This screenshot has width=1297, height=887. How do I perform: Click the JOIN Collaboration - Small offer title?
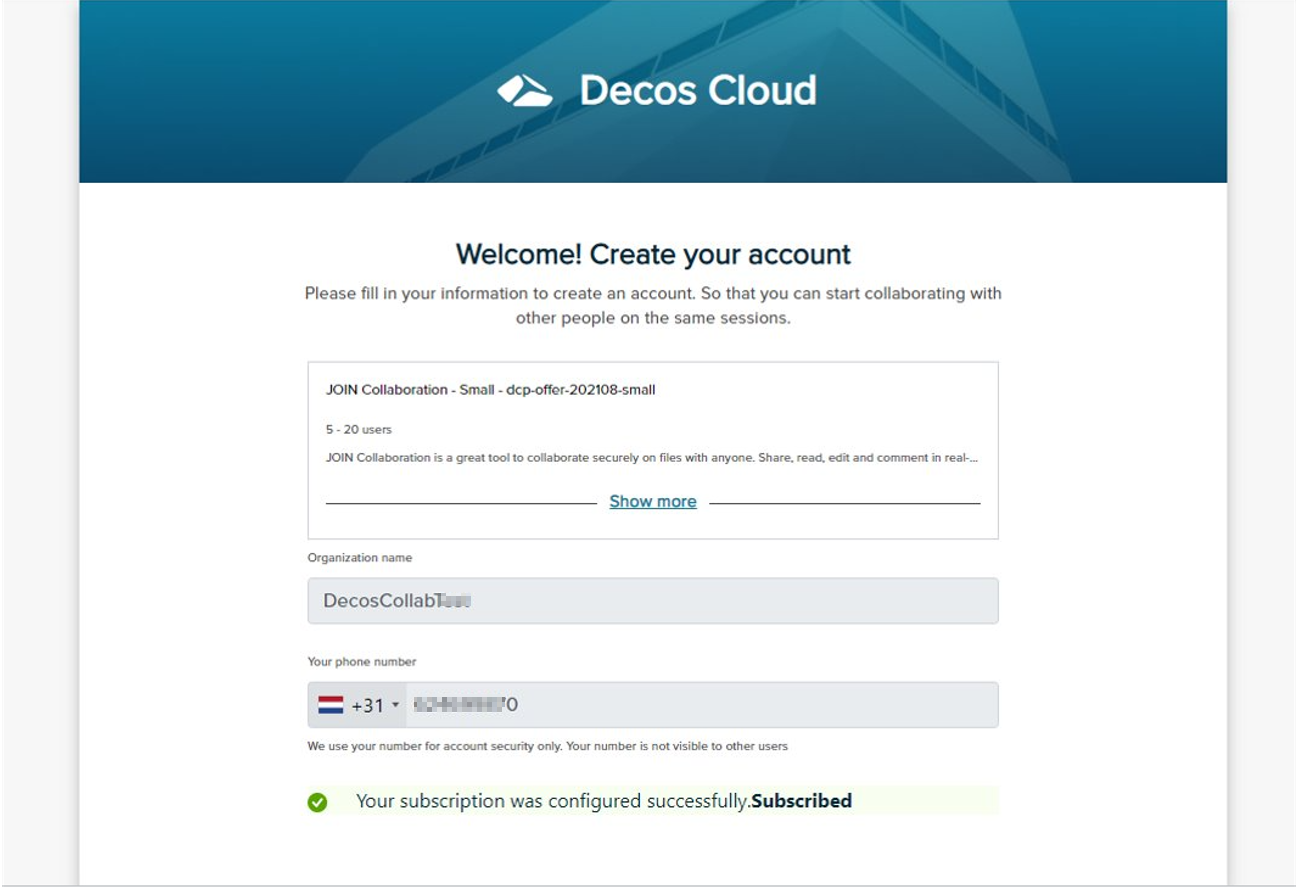(x=490, y=390)
